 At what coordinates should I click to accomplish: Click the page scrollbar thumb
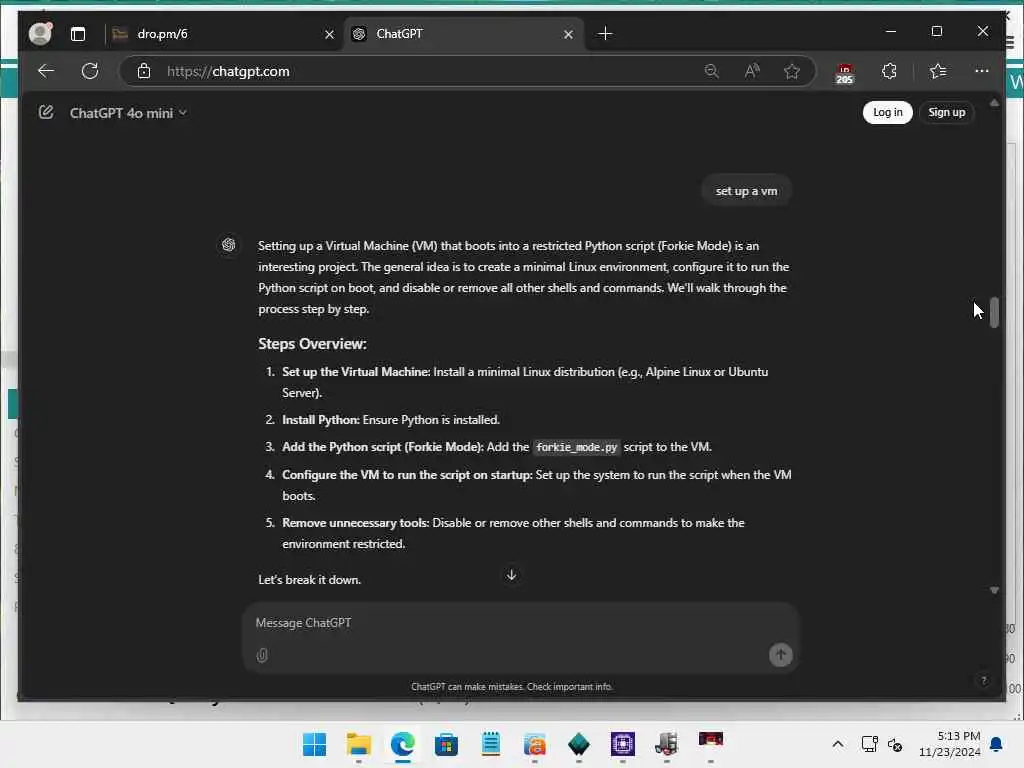click(994, 312)
